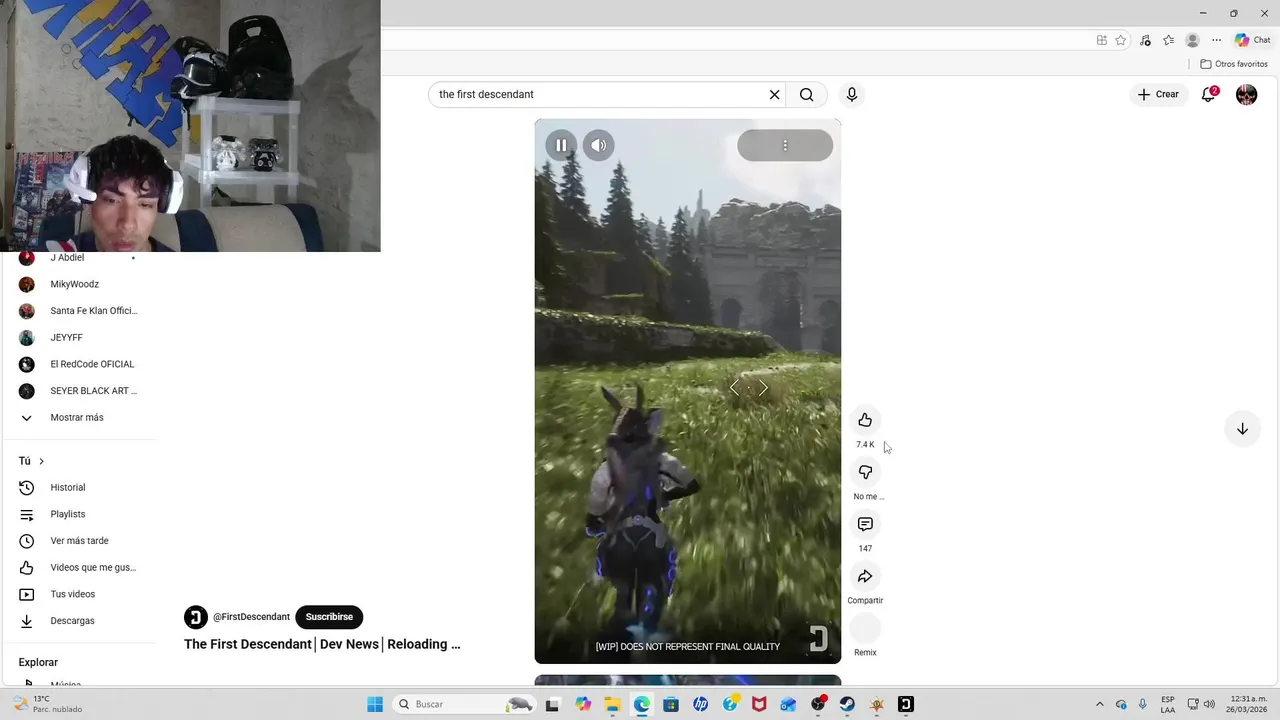Click the FirstDescendant channel avatar
Screen dimensions: 1280x720
pyautogui.click(x=196, y=617)
